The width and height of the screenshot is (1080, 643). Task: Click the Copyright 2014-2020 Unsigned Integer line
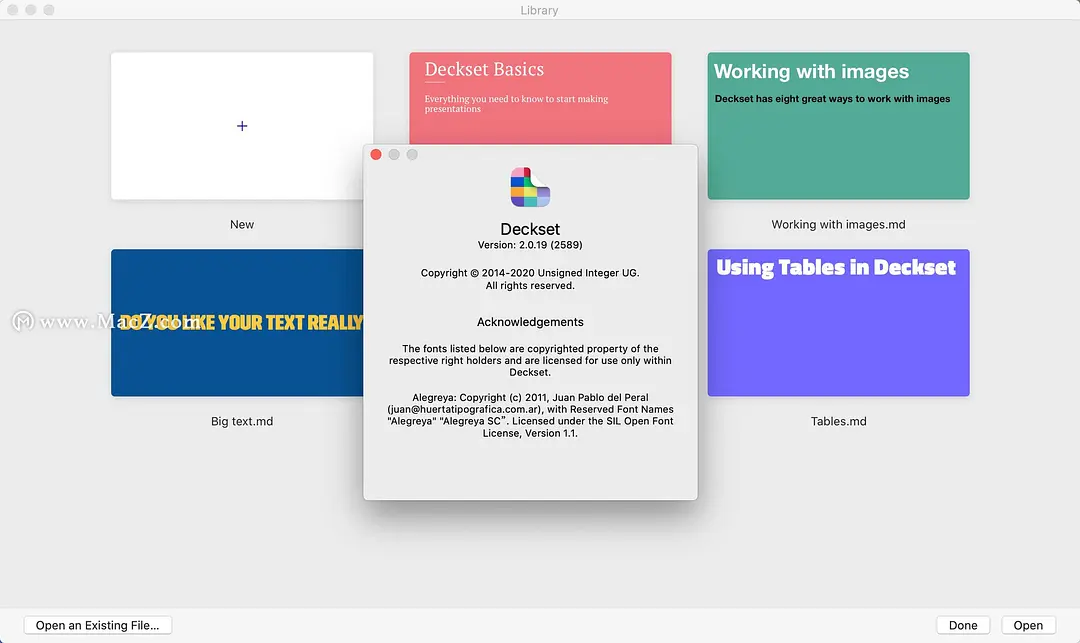pyautogui.click(x=530, y=273)
